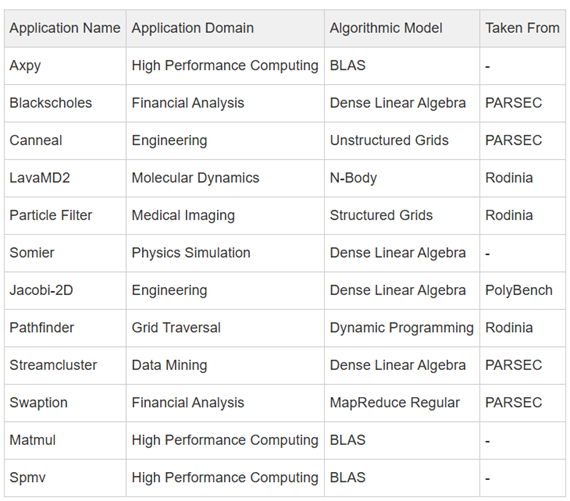Click the Medical Imaging cell

click(x=183, y=216)
